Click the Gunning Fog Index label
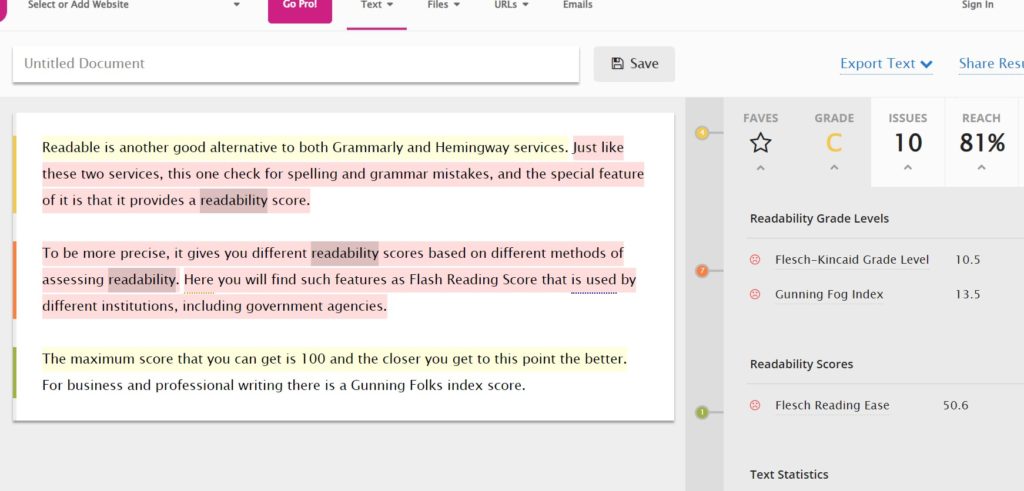Screen dimensions: 1024x491 (829, 294)
